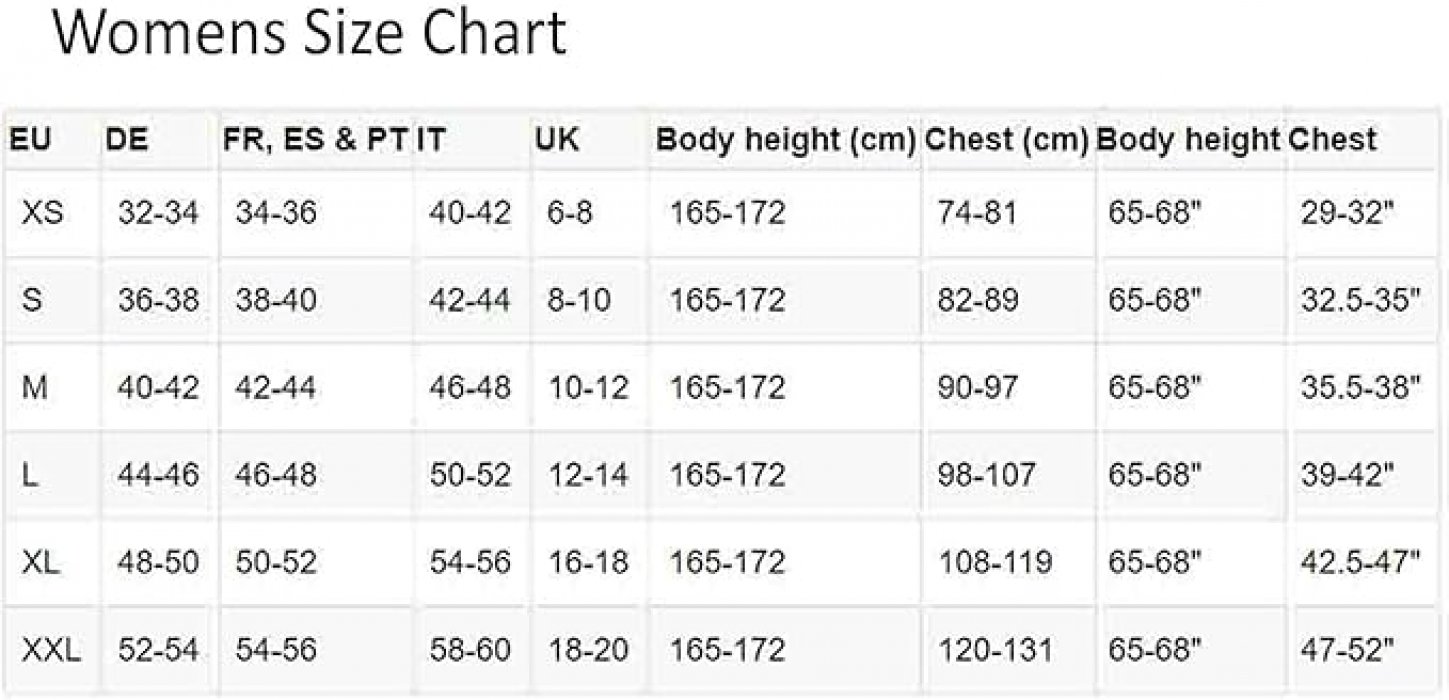Select the Body height (cm) header
This screenshot has width=1449, height=700.
[786, 139]
